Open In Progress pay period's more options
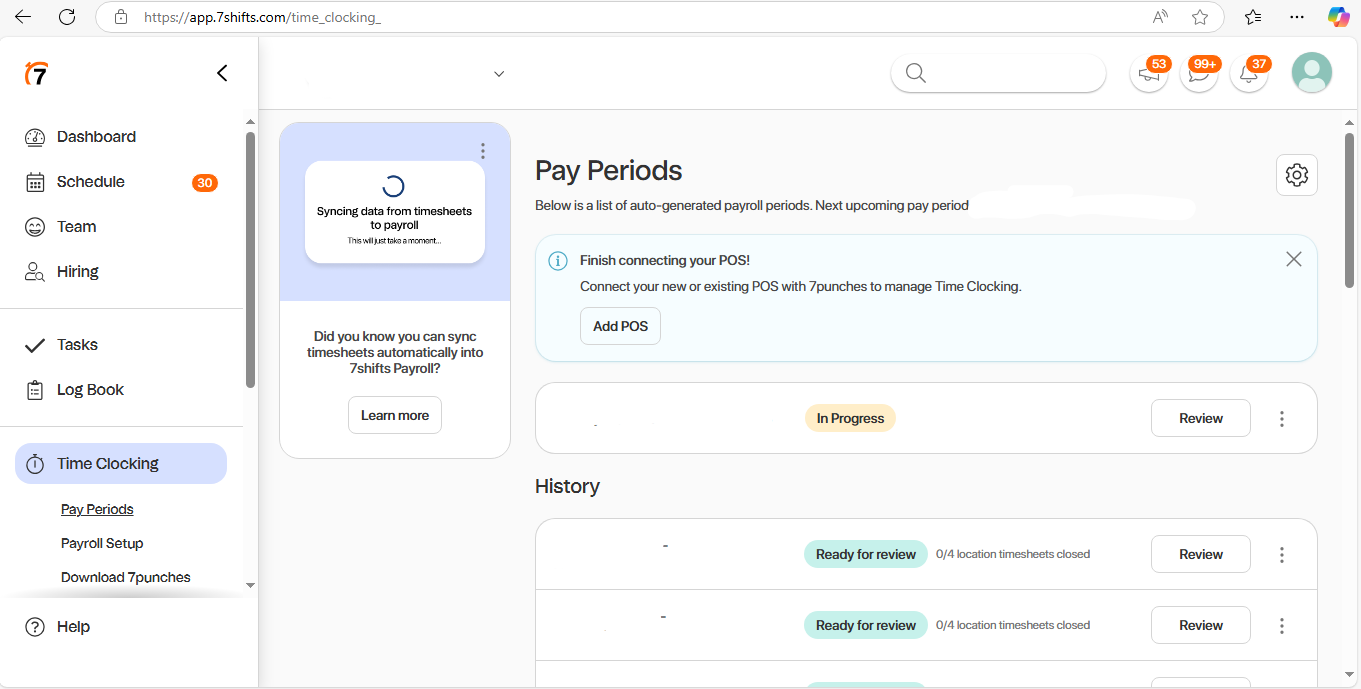This screenshot has width=1361, height=689. pos(1282,419)
